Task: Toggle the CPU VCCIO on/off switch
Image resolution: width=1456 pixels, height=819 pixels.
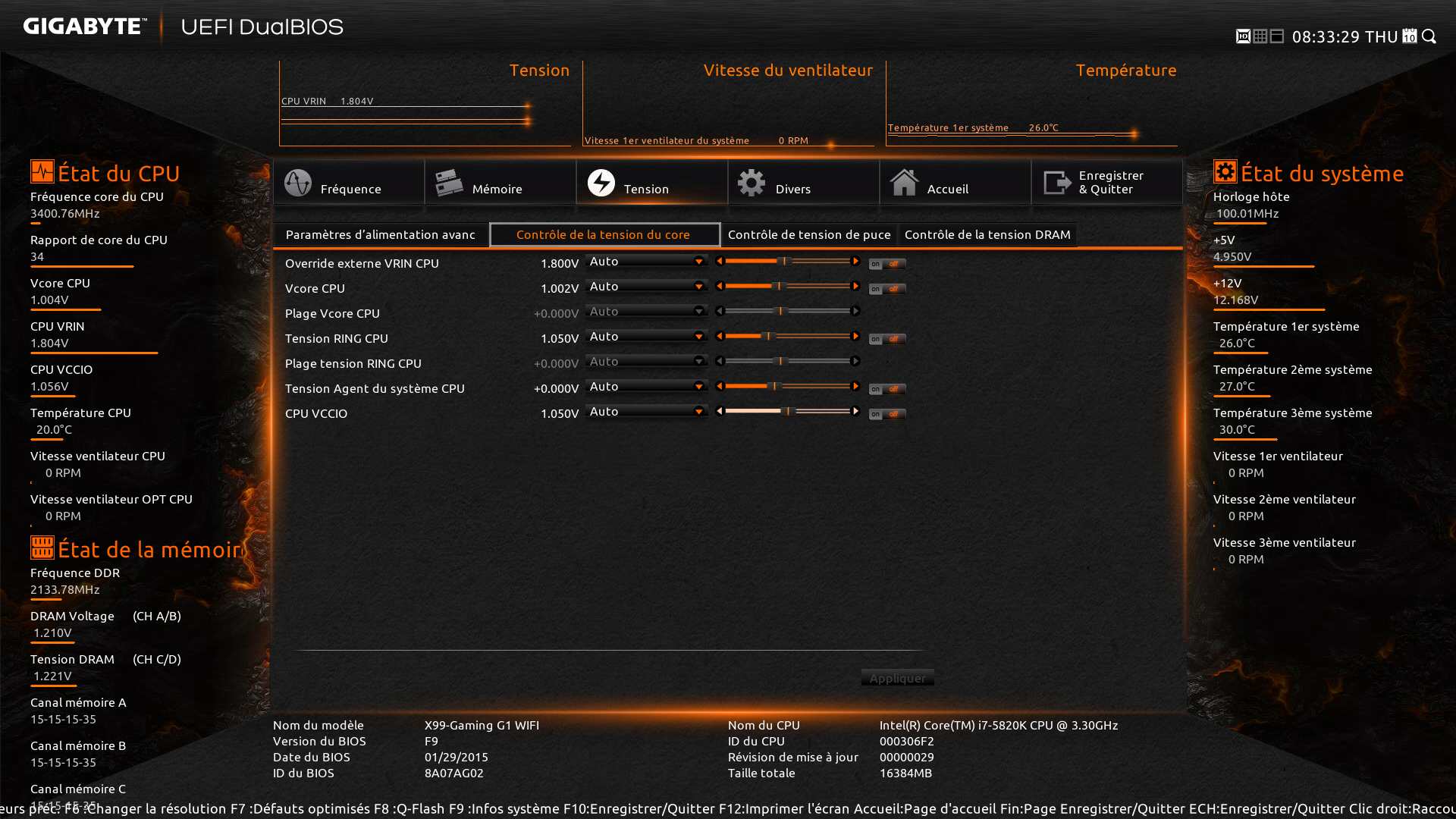Action: [x=887, y=414]
